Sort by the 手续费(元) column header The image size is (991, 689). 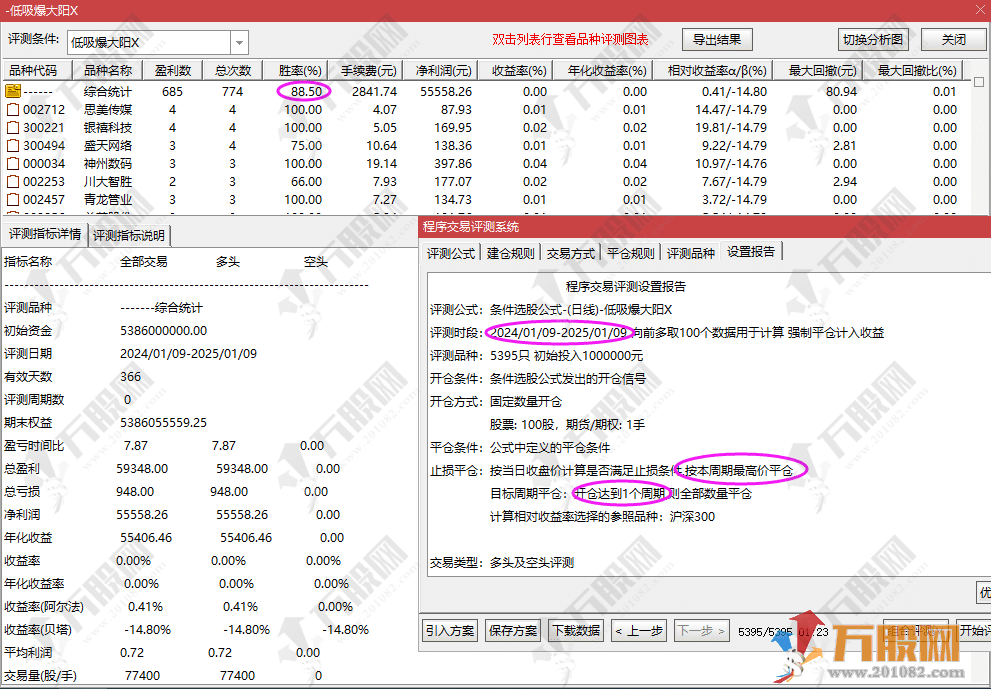[368, 70]
